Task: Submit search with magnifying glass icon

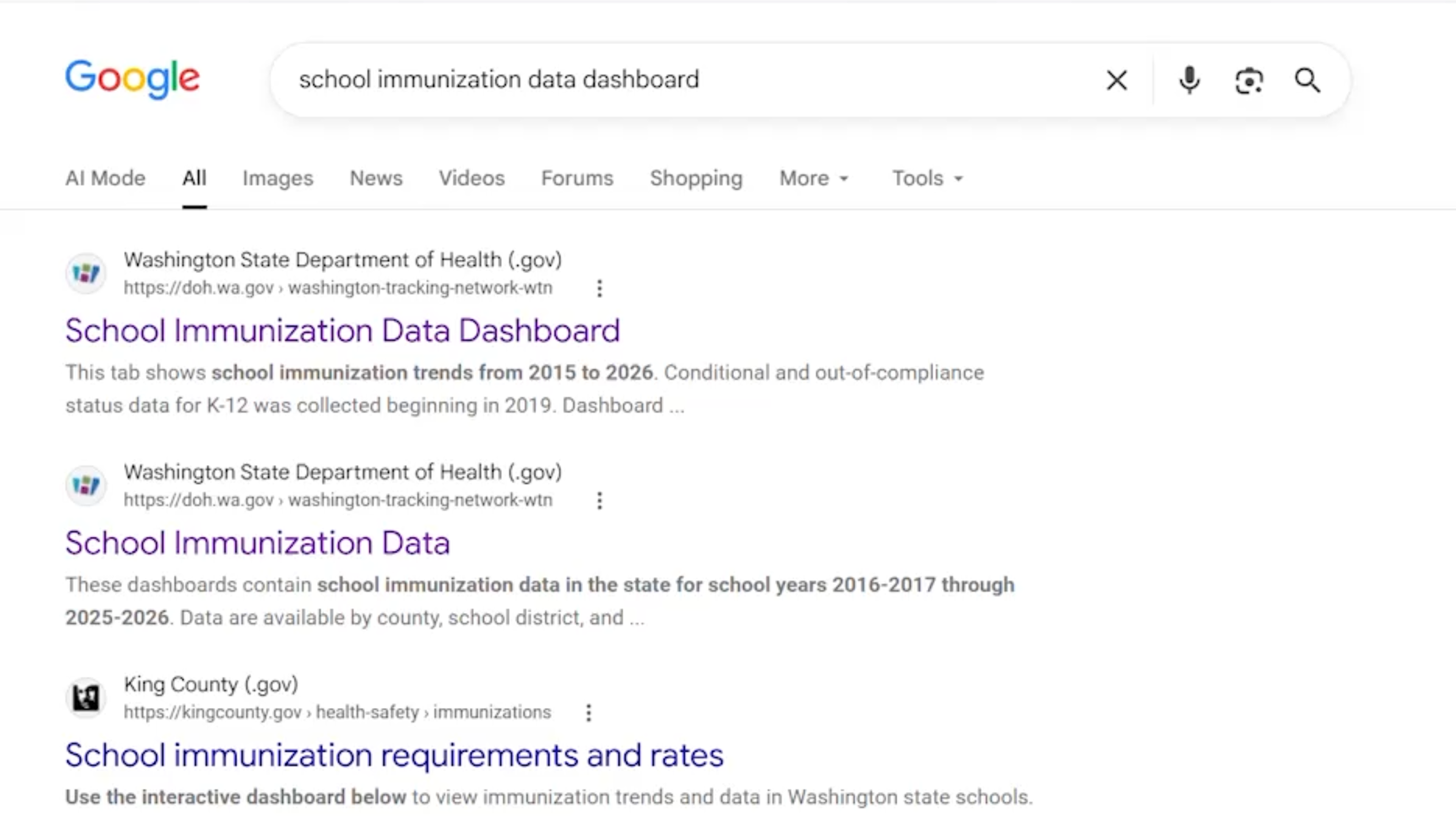Action: 1307,80
